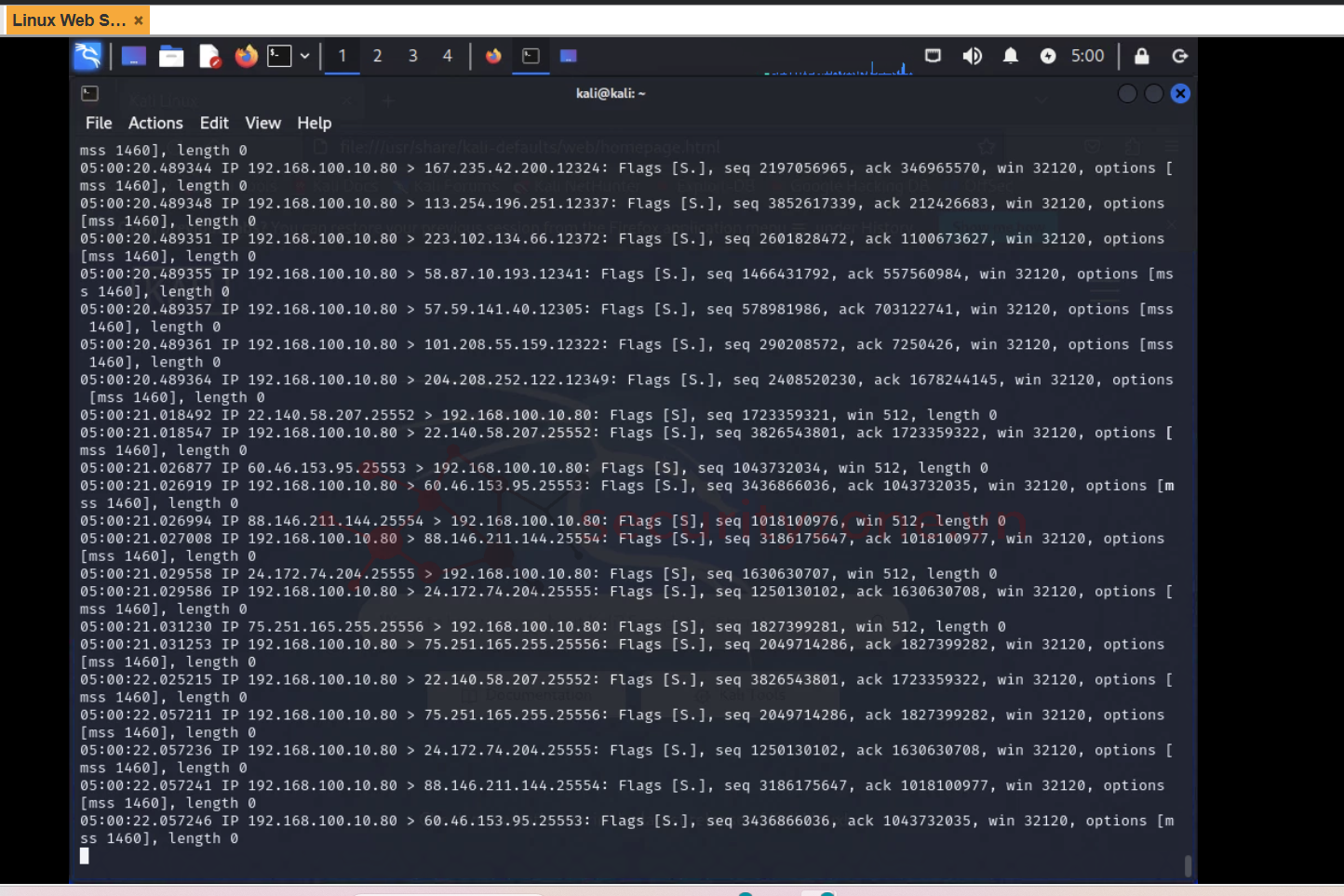
Task: Open the File menu in terminal
Action: coord(99,123)
